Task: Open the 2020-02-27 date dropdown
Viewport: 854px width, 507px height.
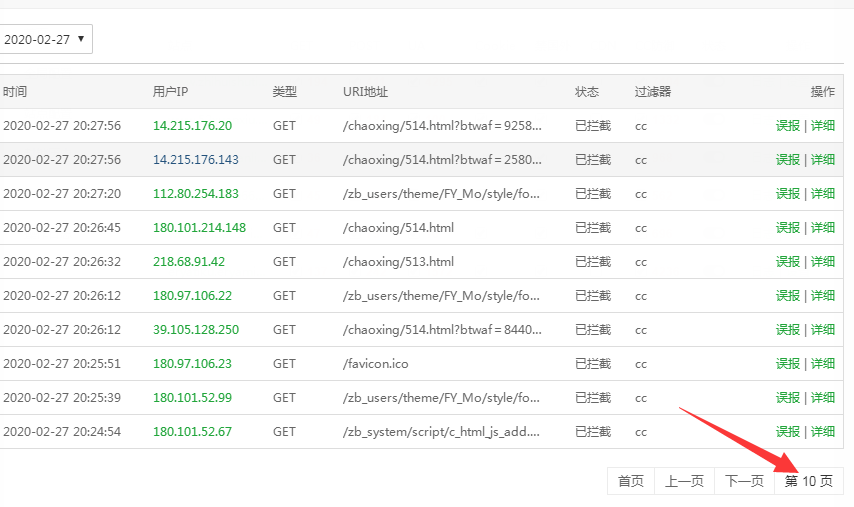Action: tap(44, 39)
